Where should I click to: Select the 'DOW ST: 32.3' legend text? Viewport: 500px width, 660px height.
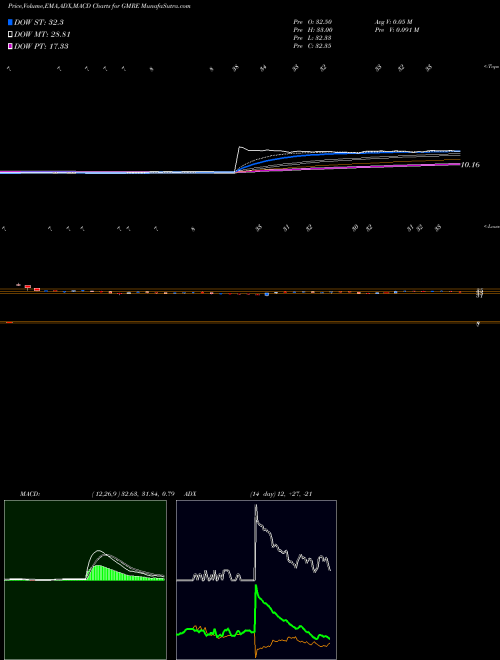39,22
